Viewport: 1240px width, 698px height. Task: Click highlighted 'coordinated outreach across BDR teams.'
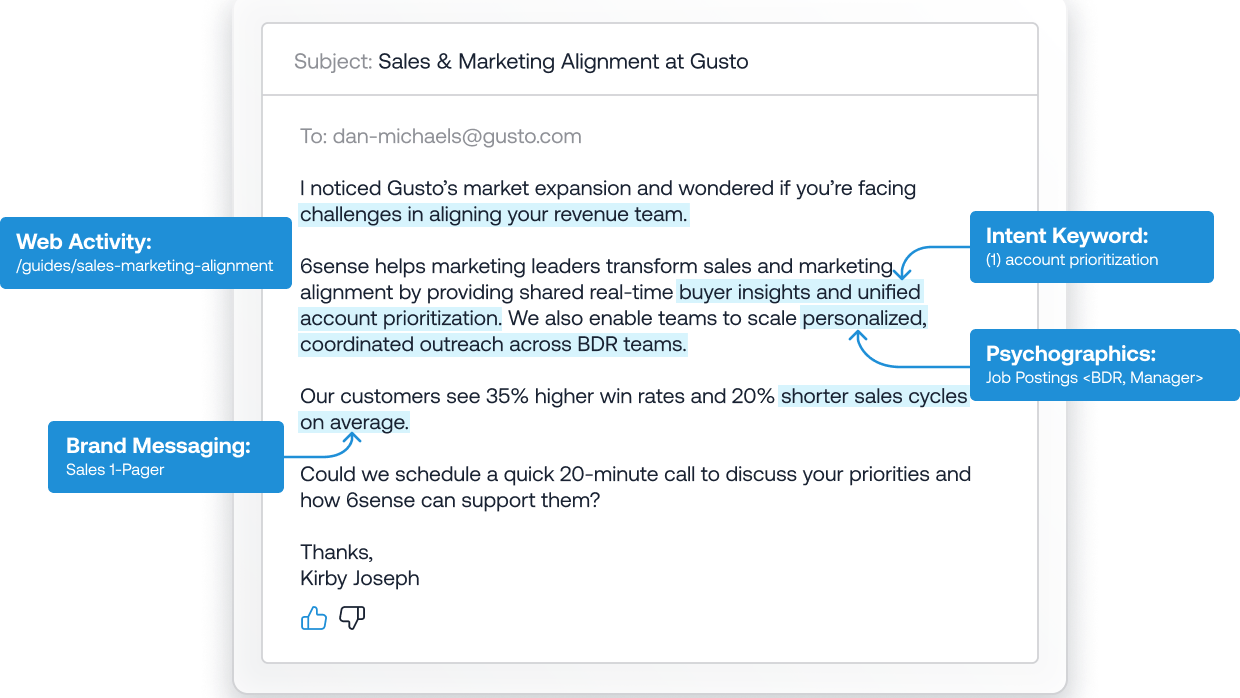click(494, 344)
